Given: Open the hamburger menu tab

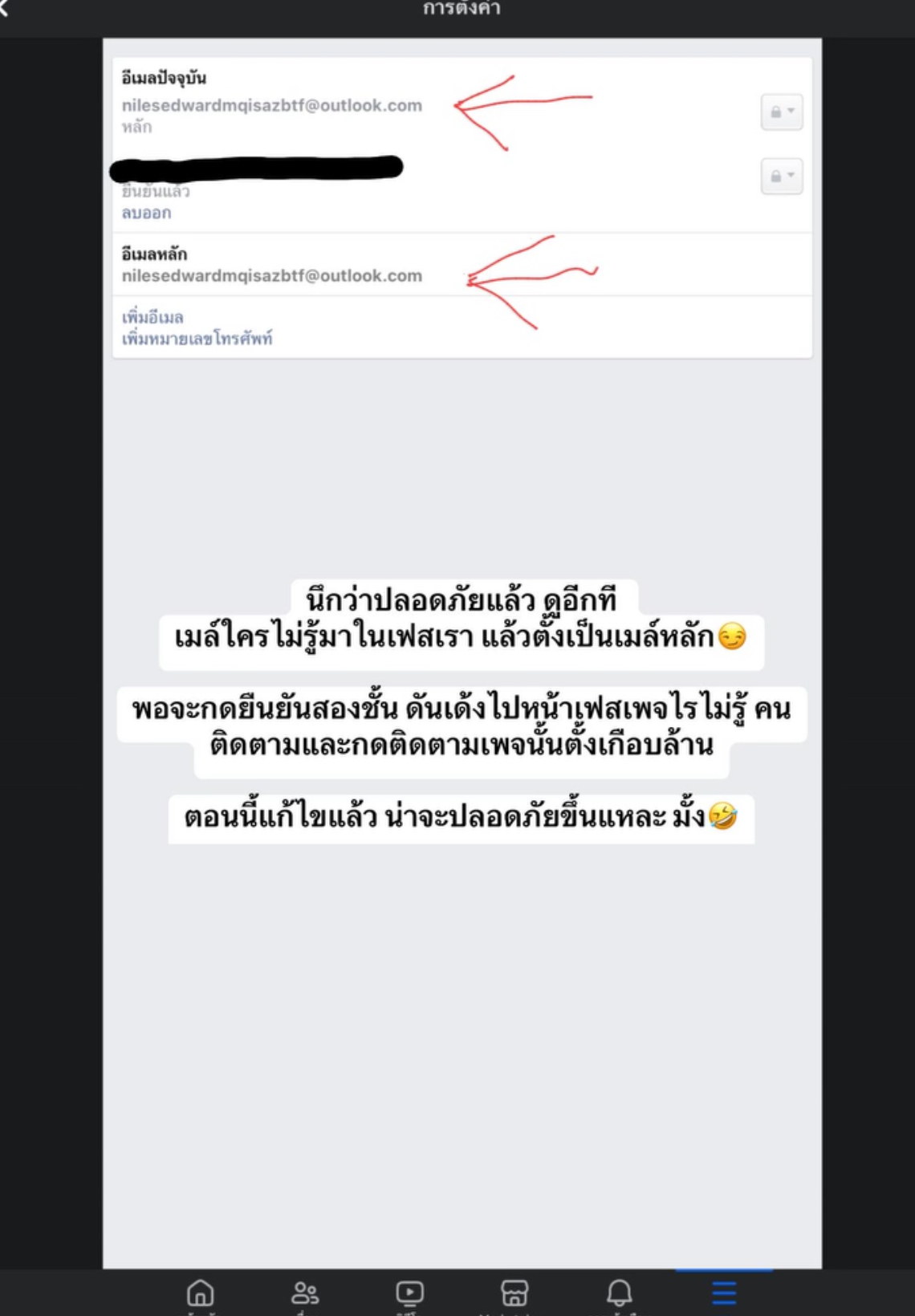Looking at the screenshot, I should (724, 1293).
